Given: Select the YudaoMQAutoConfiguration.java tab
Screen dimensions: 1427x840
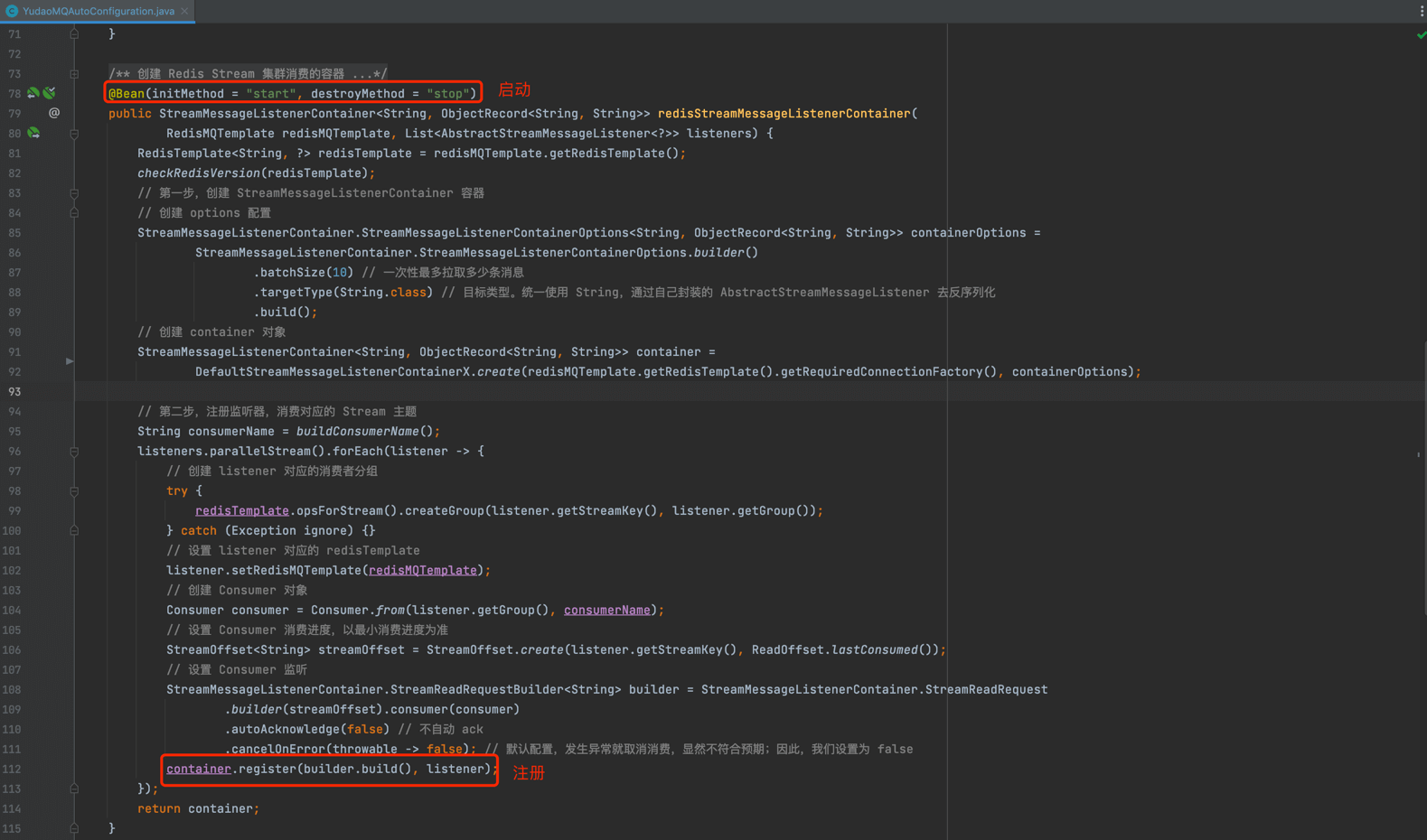Looking at the screenshot, I should tap(98, 11).
